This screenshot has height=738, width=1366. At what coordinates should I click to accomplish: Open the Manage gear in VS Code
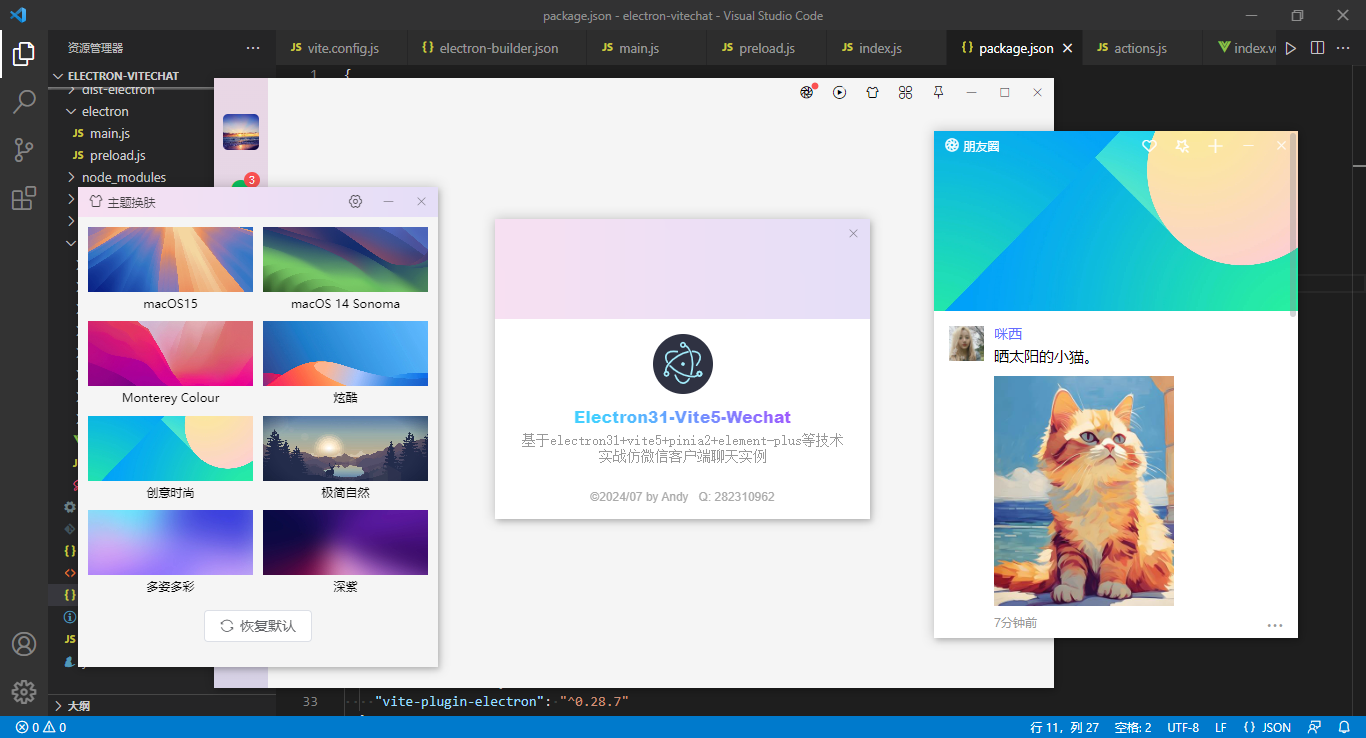coord(24,691)
